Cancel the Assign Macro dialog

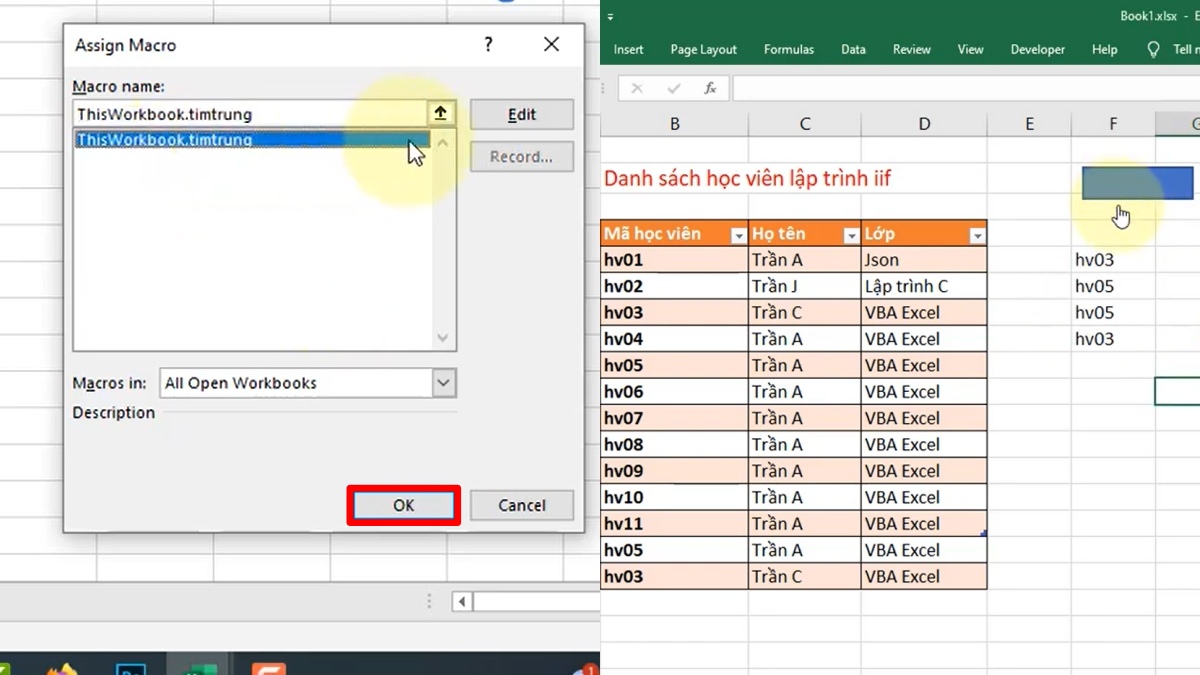tap(522, 506)
